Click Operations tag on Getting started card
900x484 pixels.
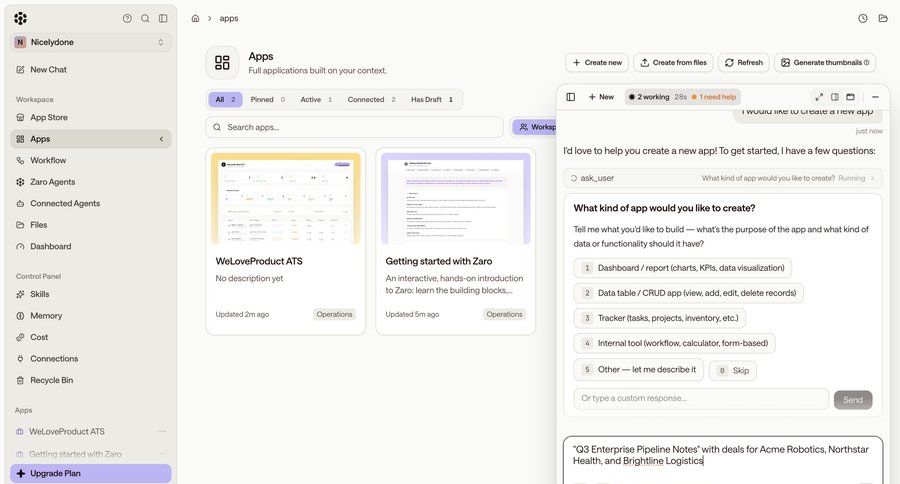505,314
